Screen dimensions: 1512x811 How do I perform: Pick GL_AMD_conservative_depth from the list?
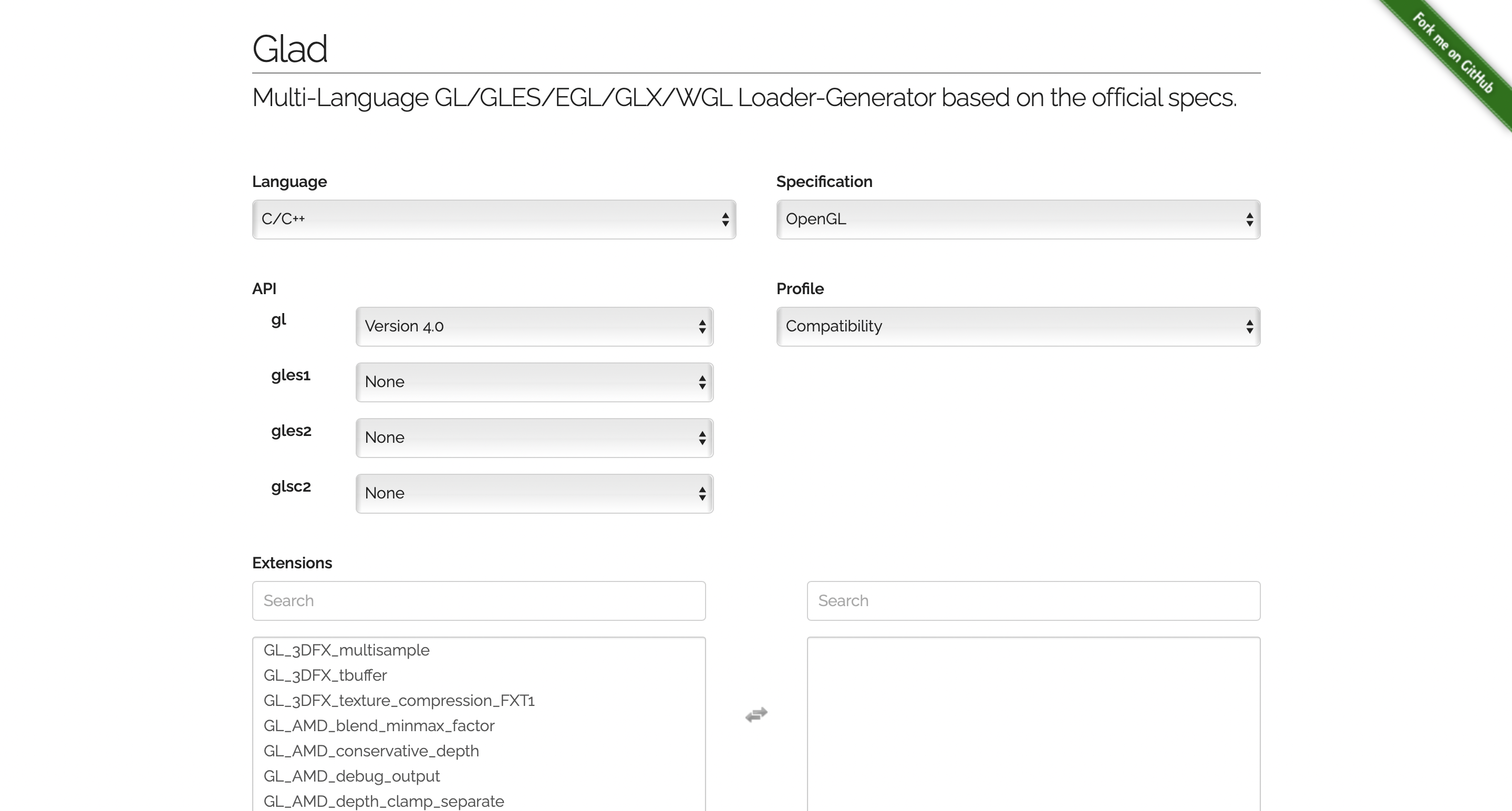(x=371, y=751)
